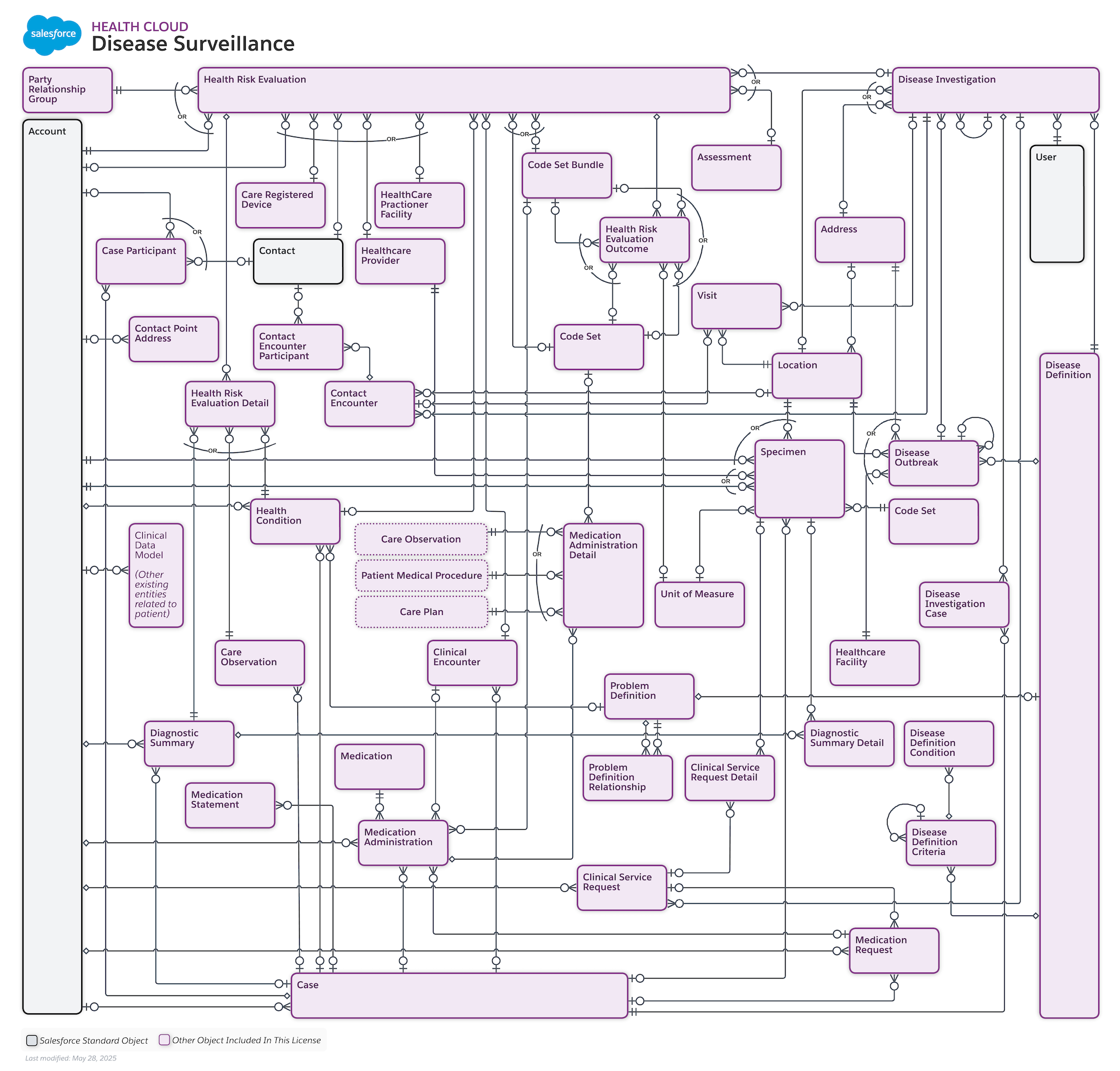
Task: Click the Disease Definition entity
Action: [1068, 686]
